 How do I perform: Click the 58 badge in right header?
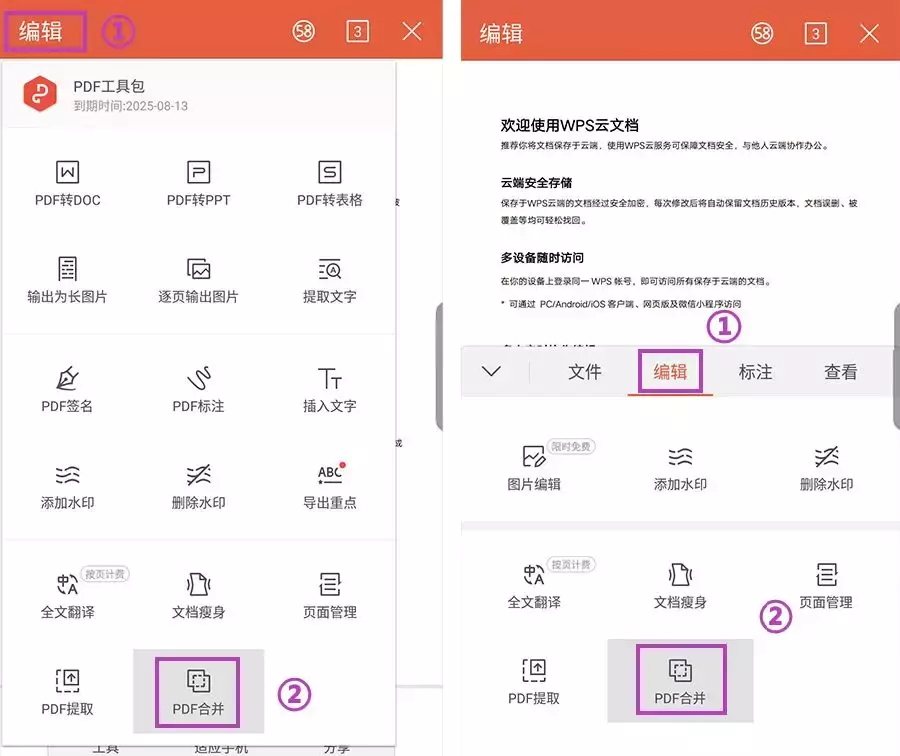point(762,33)
